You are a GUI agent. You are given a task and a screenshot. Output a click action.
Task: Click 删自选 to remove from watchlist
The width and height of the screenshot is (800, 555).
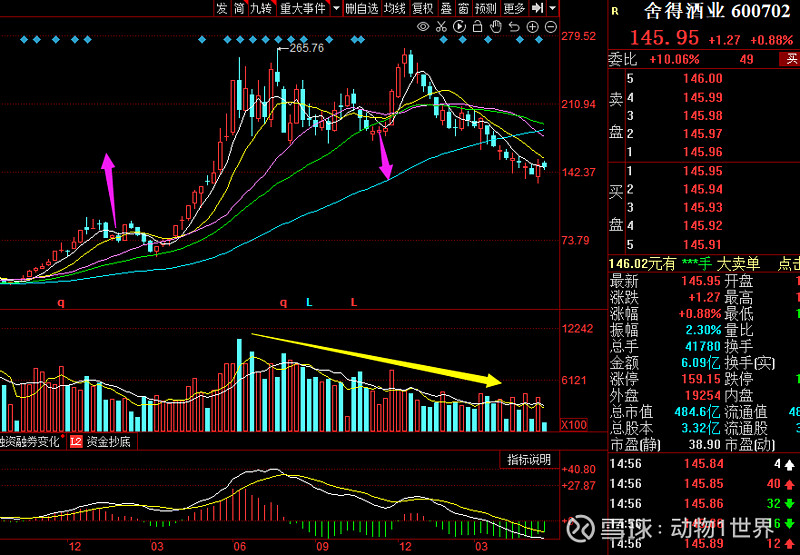(362, 8)
